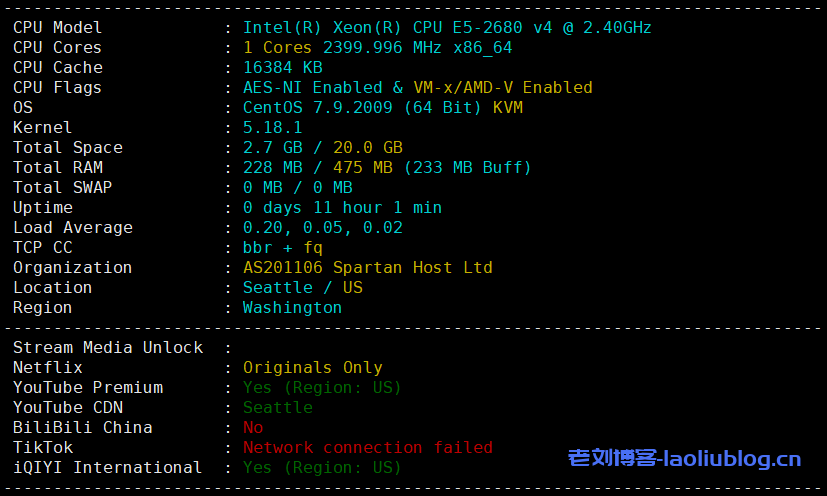Click the AS201106 Spartan Host Ltd text
This screenshot has height=496, width=827.
click(x=367, y=268)
